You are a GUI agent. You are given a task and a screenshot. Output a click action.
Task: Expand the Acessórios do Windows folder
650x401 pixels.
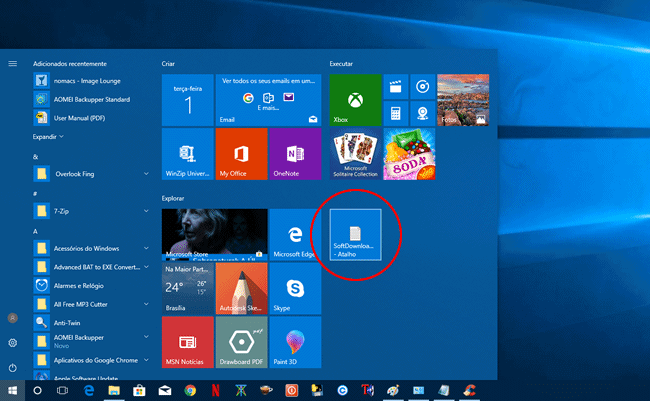pos(147,248)
